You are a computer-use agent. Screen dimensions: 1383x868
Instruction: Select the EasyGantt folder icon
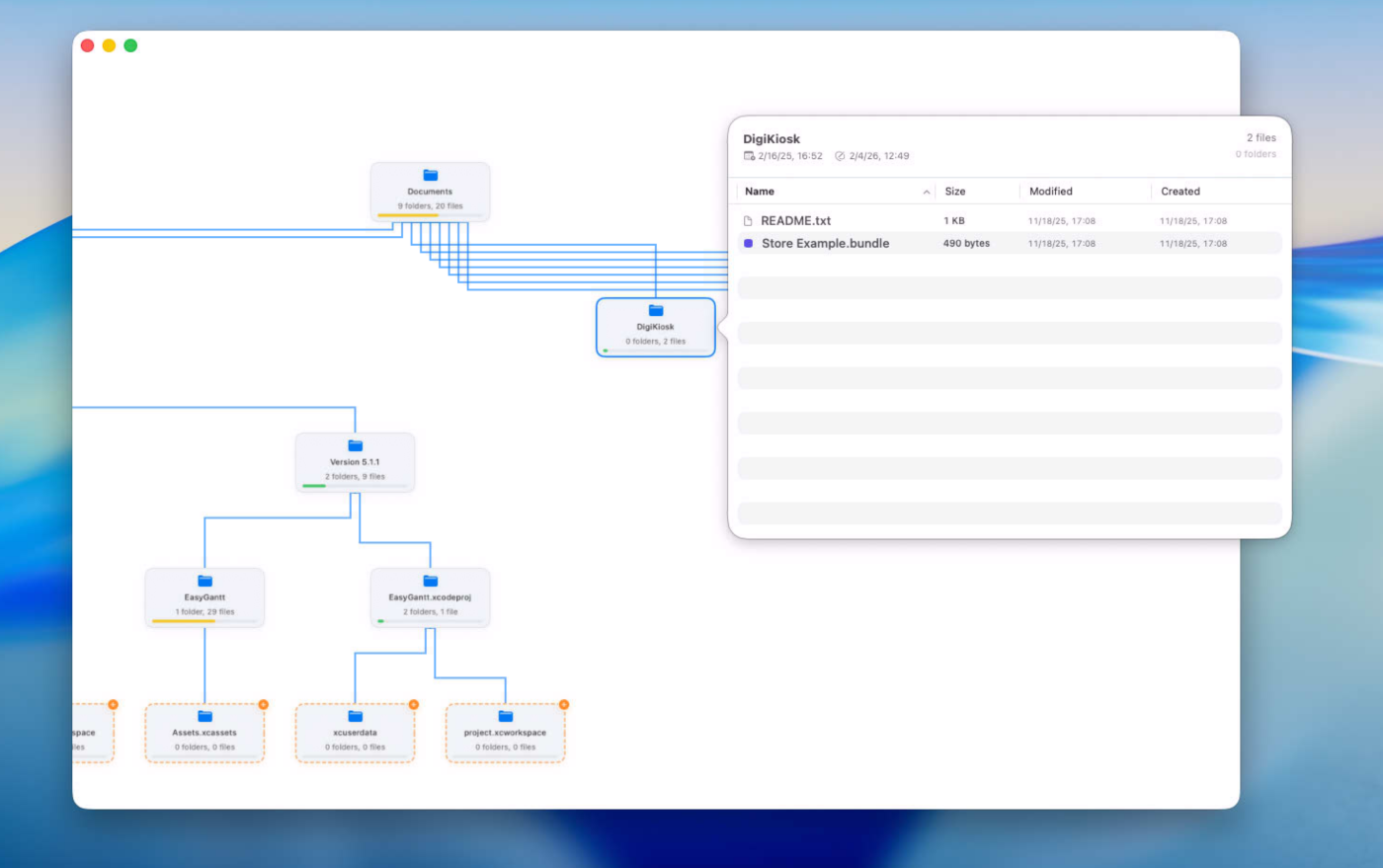pos(204,582)
